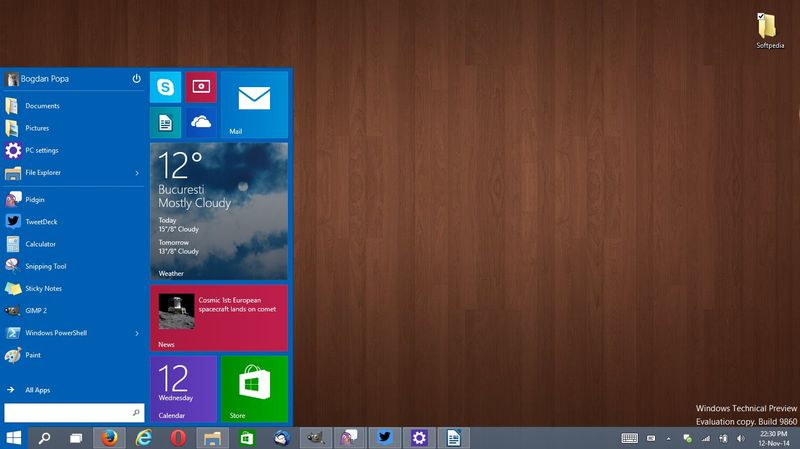Viewport: 800px width, 449px height.
Task: Show hidden tray icons arrow
Action: tap(668, 438)
